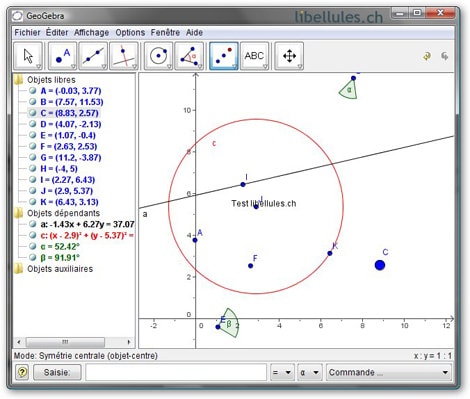
Task: Toggle visibility bullet of point A
Action: 32,90
